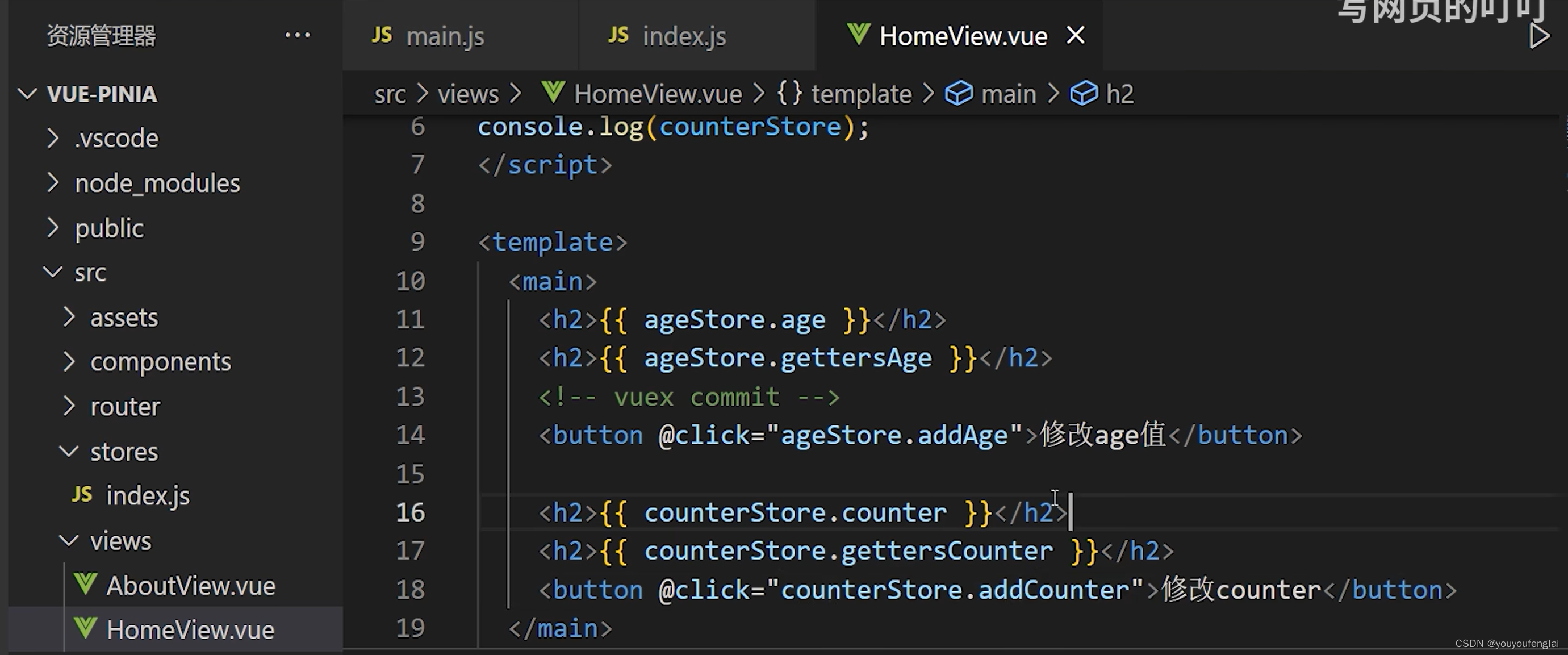The height and width of the screenshot is (655, 1568).
Task: Collapse the stores folder chevron
Action: pos(69,451)
